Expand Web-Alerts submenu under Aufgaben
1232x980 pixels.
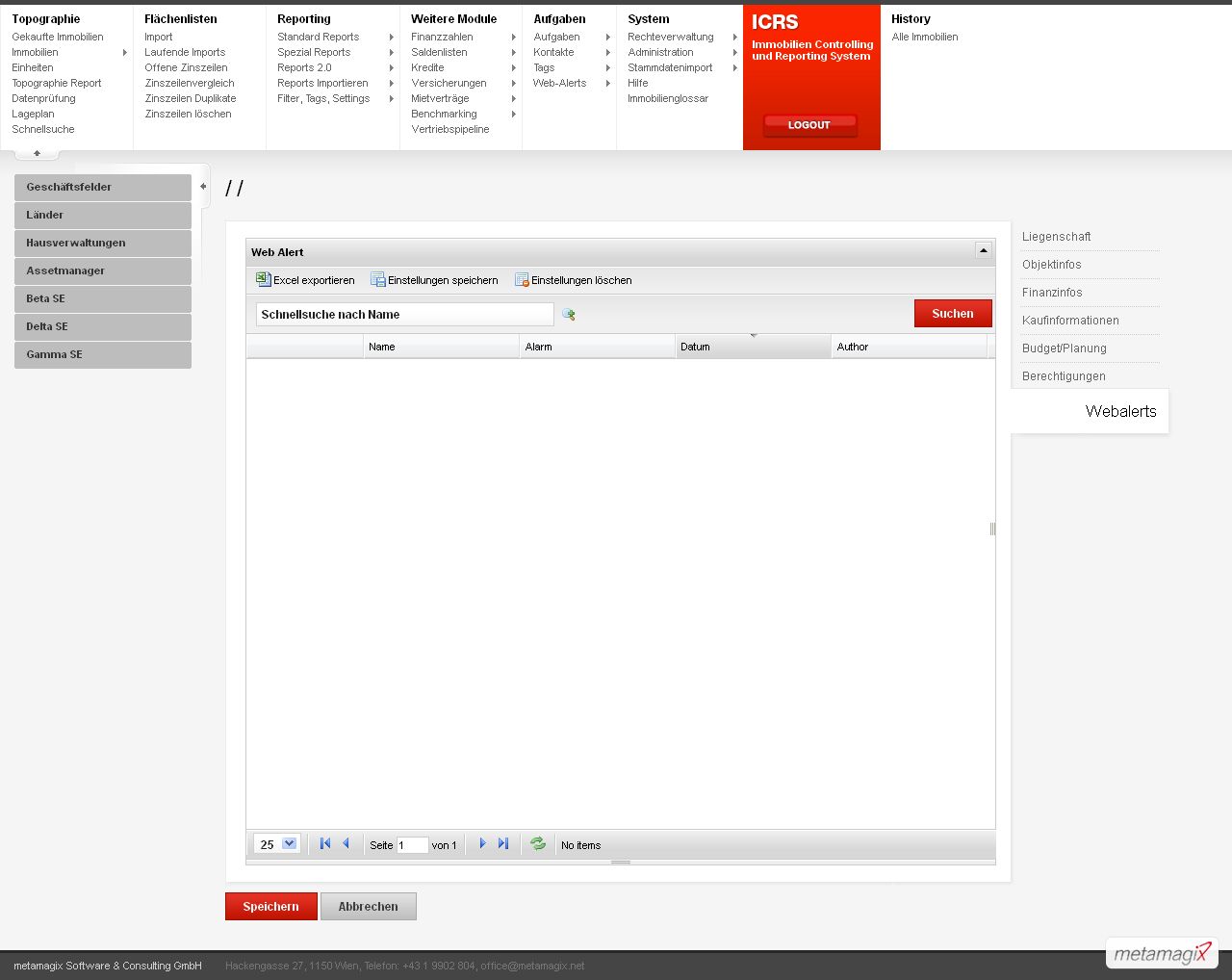click(x=608, y=83)
